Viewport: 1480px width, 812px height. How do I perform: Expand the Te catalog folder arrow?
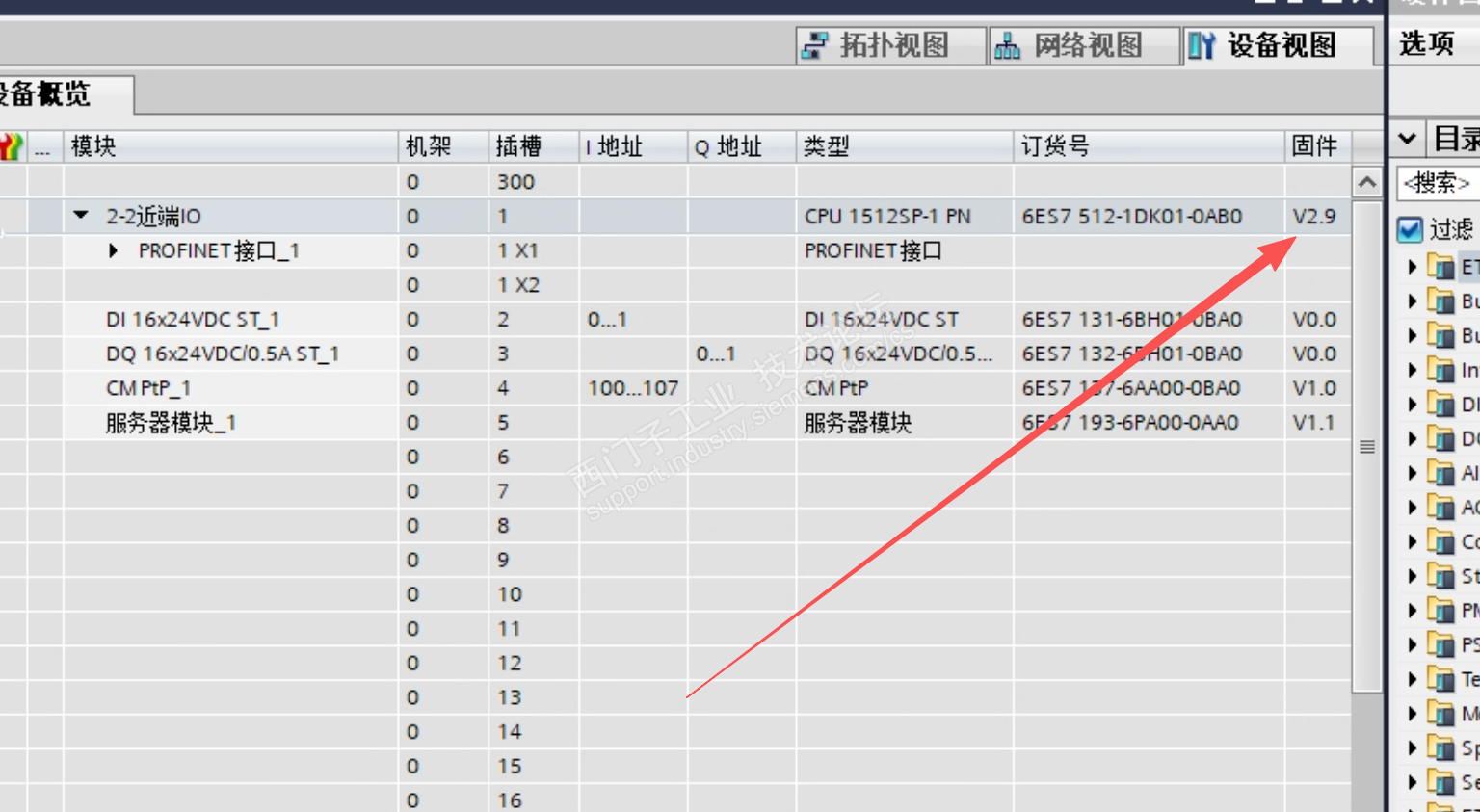tap(1413, 680)
